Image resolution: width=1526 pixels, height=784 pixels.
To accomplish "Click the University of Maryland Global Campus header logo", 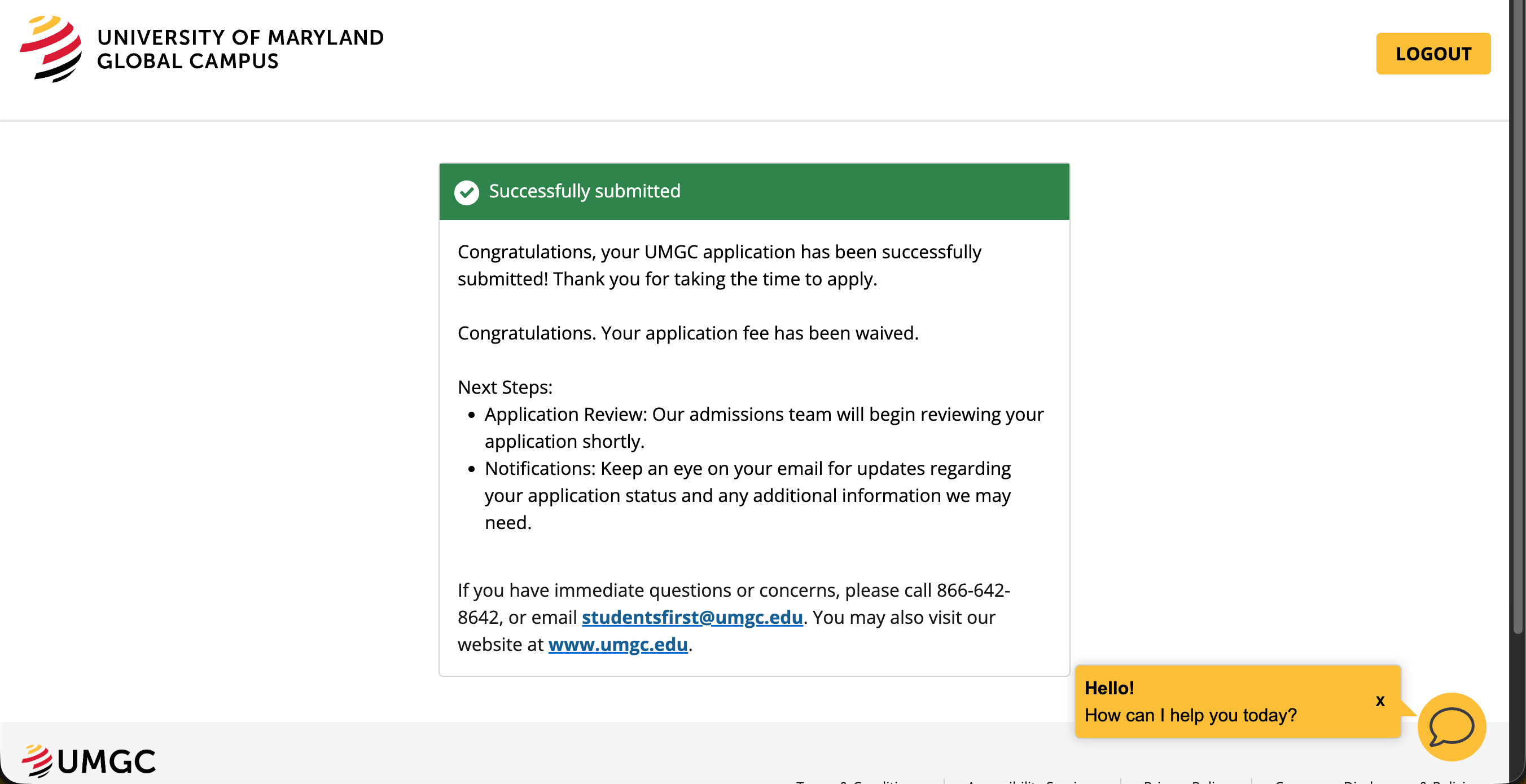I will point(202,49).
